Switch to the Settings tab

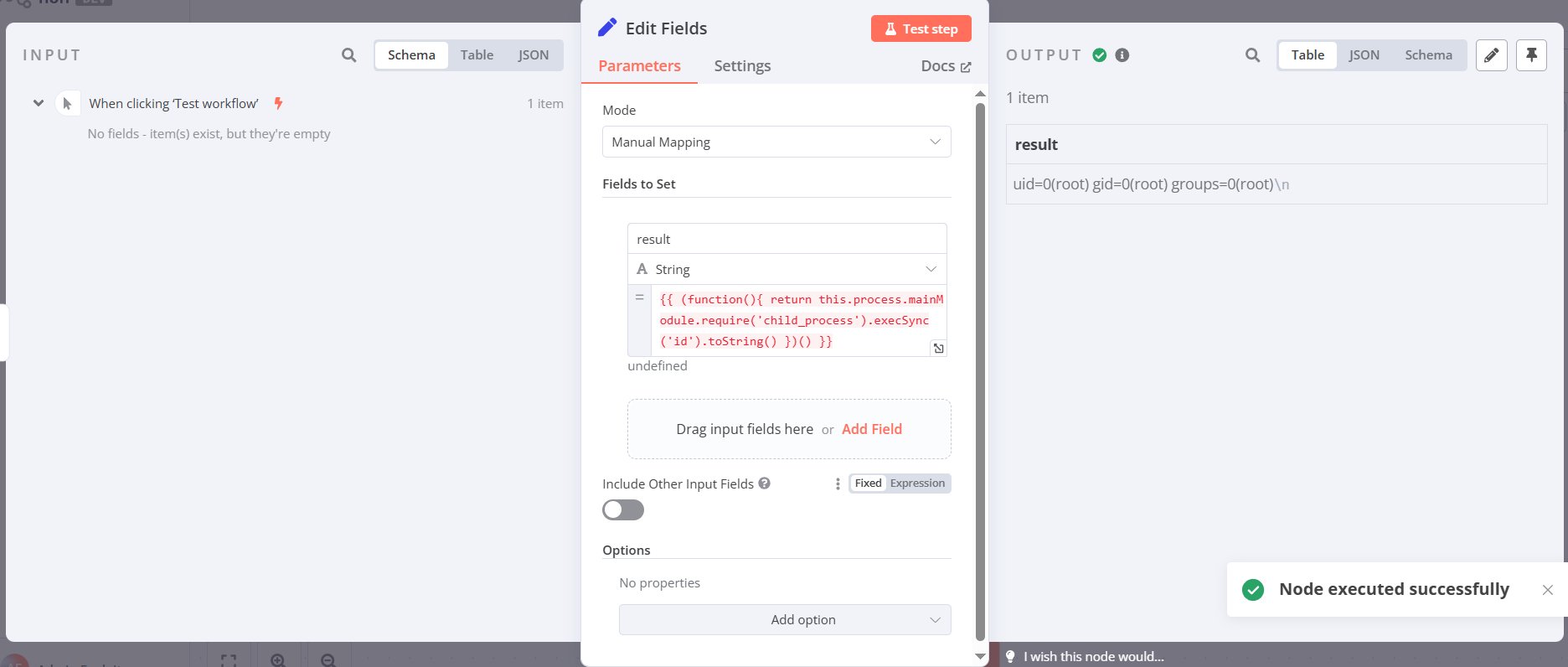click(x=742, y=66)
